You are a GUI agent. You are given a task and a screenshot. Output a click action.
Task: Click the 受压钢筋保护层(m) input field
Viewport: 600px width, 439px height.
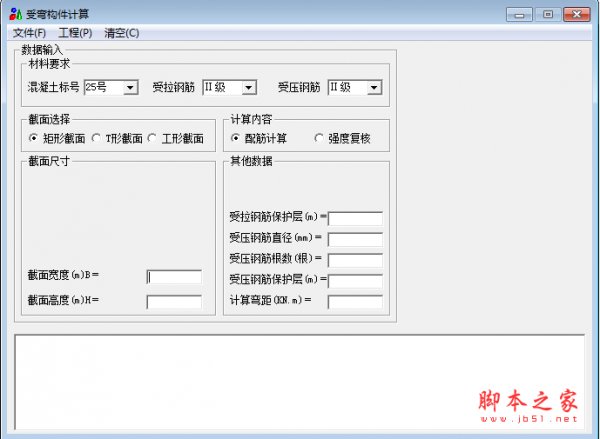[355, 281]
